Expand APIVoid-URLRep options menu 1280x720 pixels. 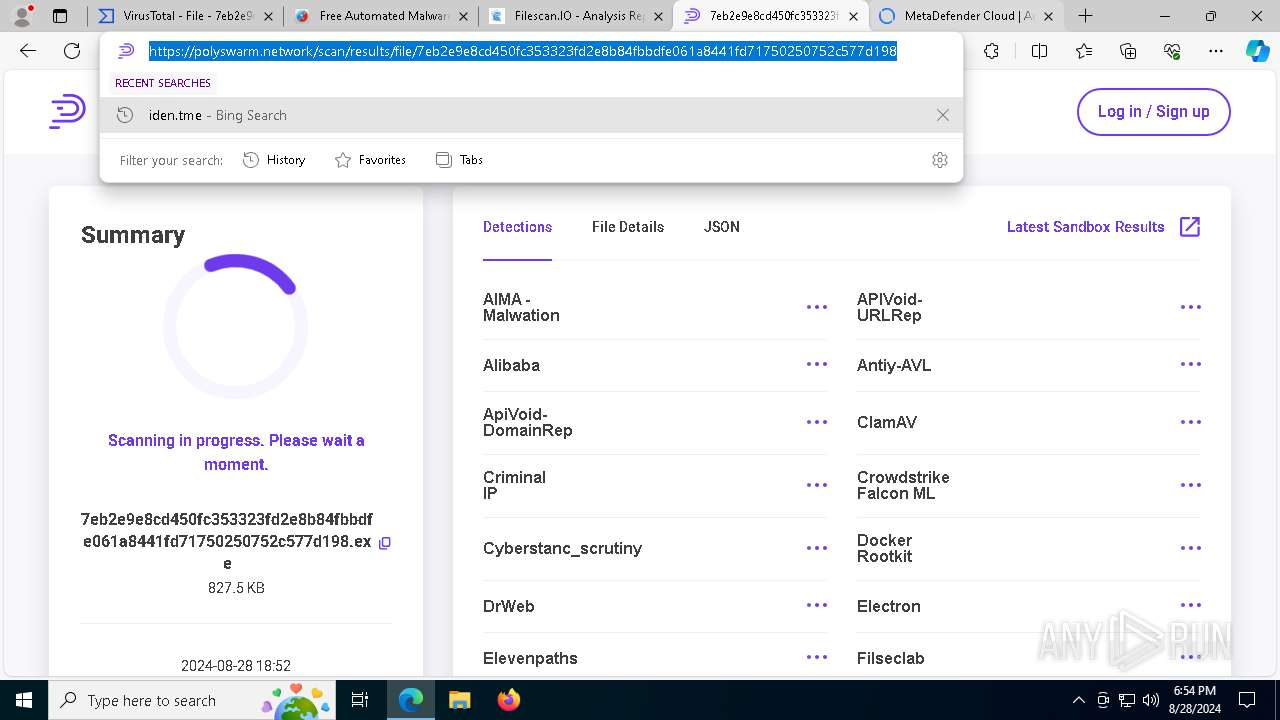pos(1191,307)
